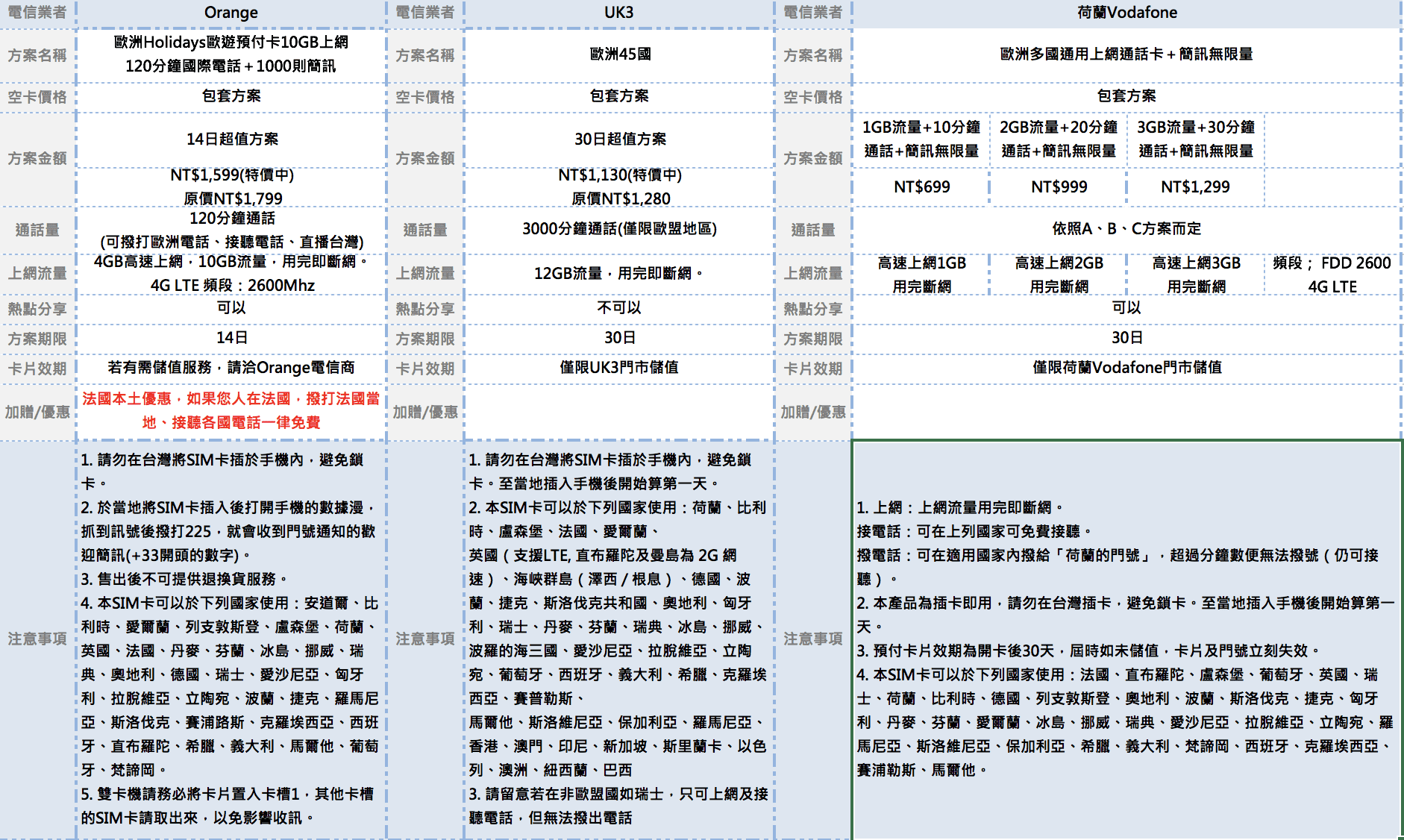Image resolution: width=1404 pixels, height=840 pixels.
Task: Click the 依照A、B、C方案而定 cell
Action: tap(1126, 229)
